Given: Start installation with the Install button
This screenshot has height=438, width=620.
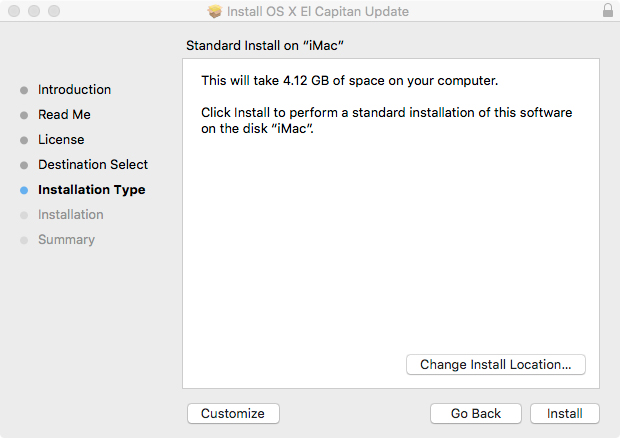Looking at the screenshot, I should 565,413.
